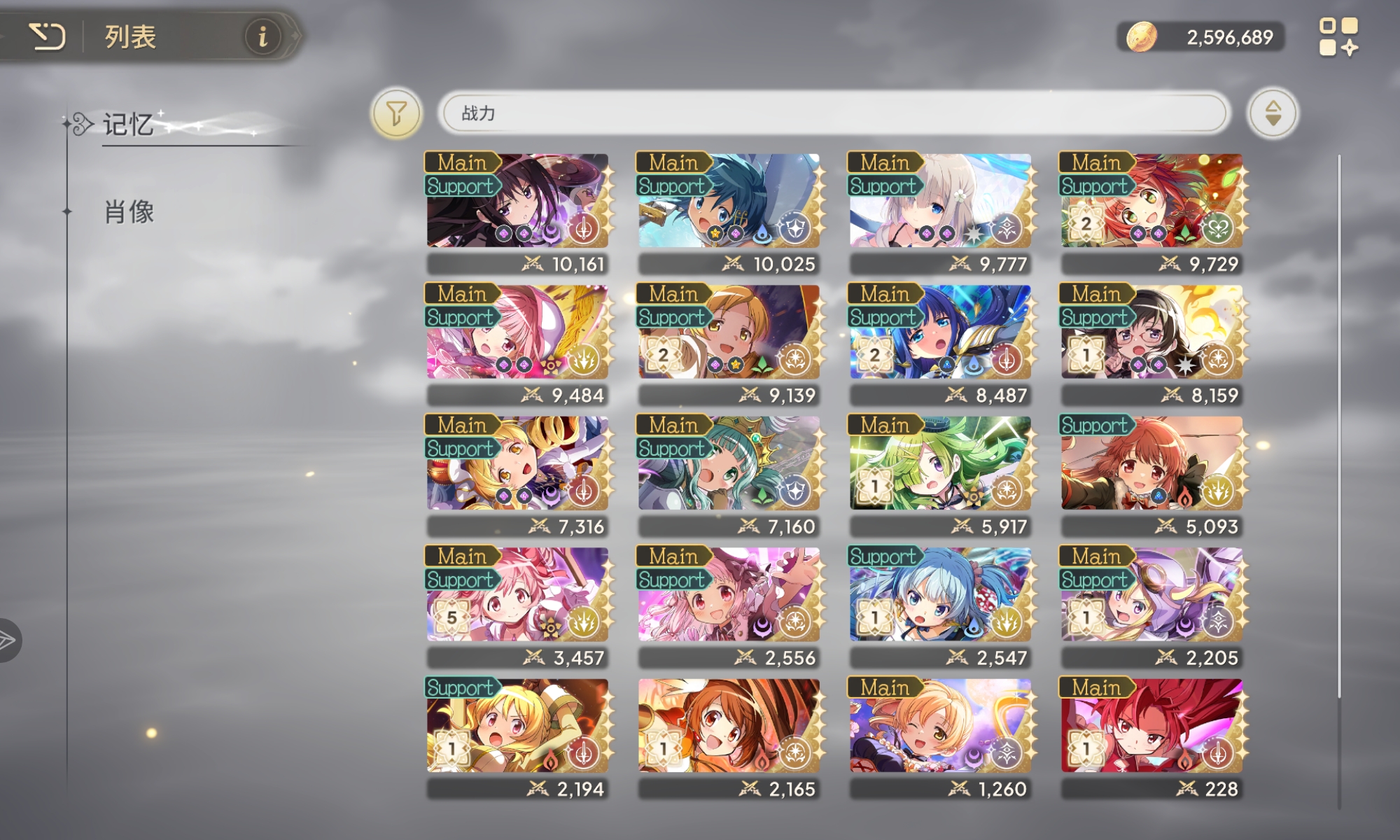Viewport: 1400px width, 840px height.
Task: Pick the card with power 3,457
Action: pos(518,607)
